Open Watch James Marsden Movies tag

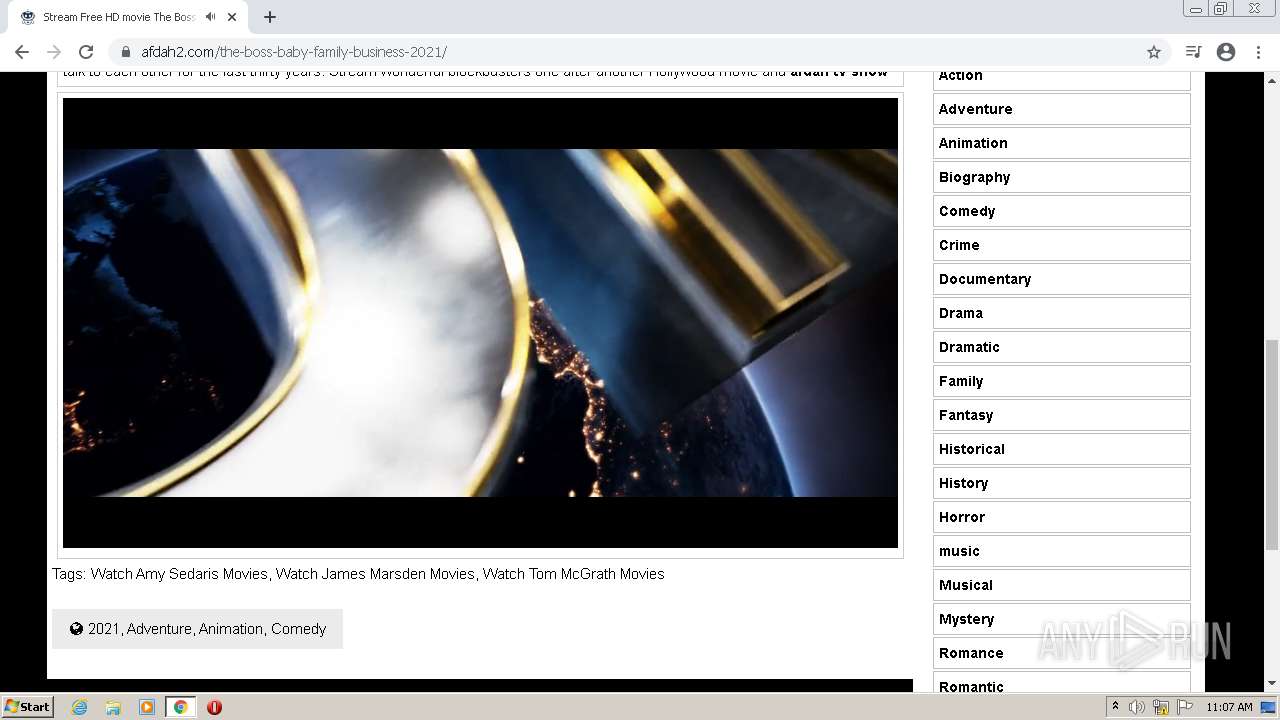pos(375,574)
